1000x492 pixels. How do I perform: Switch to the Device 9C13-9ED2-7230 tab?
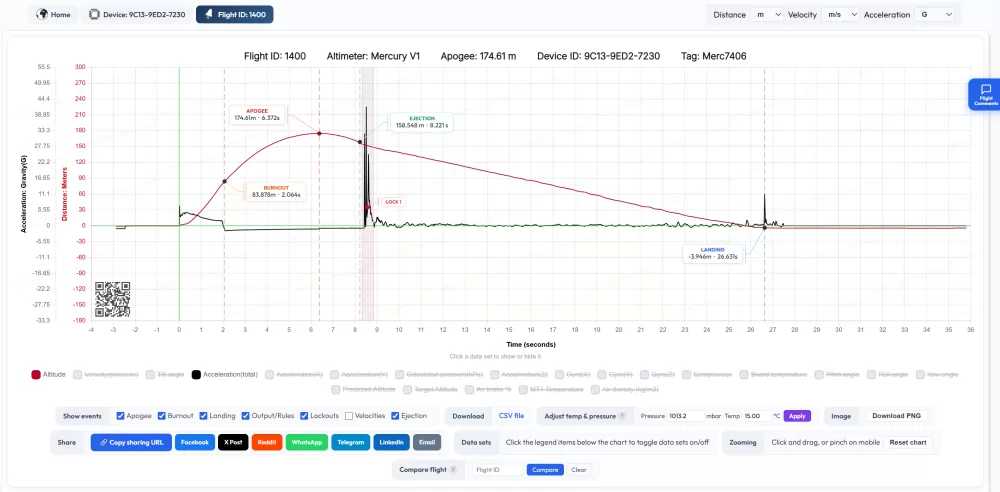135,15
